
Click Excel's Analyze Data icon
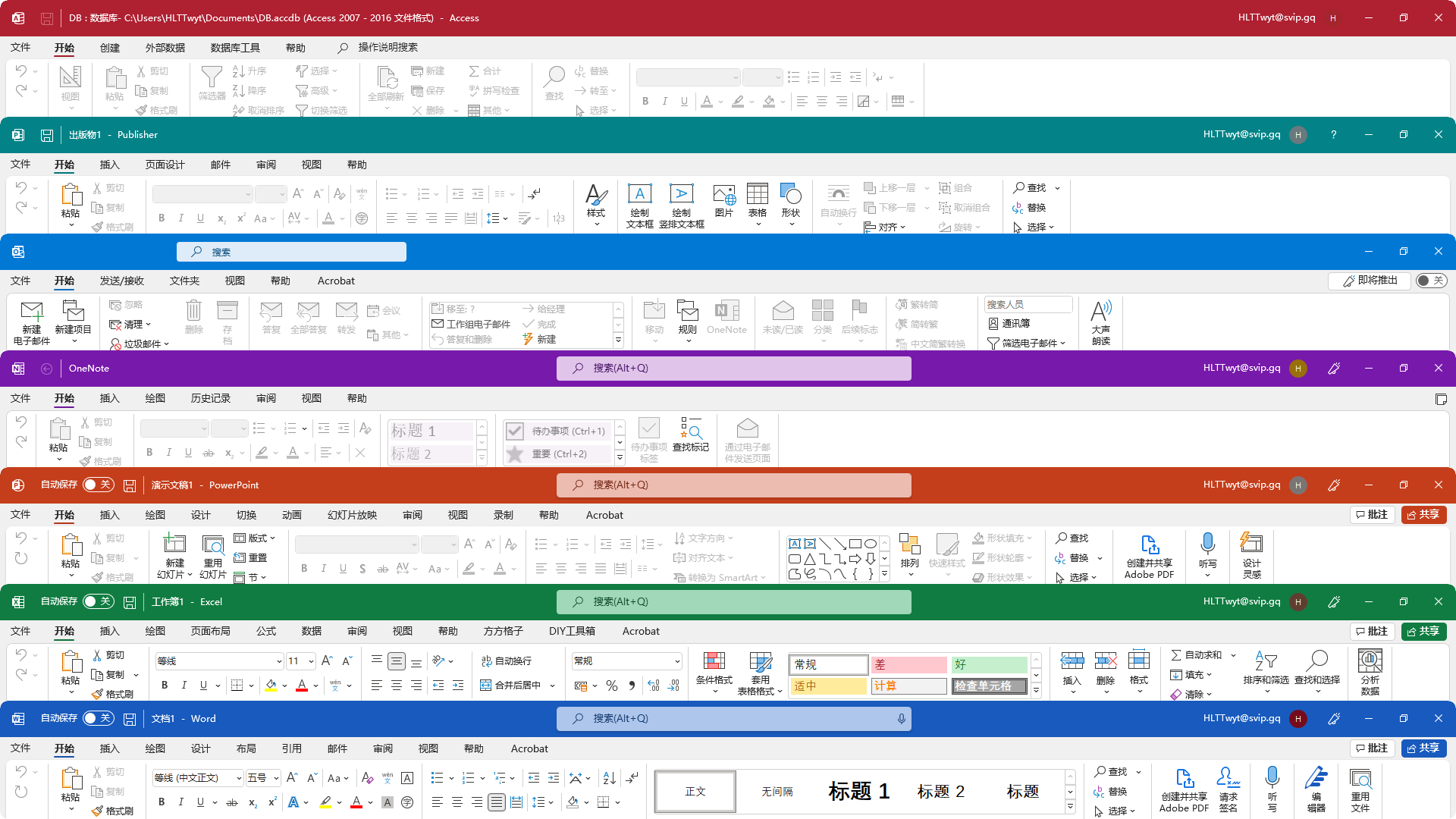[x=1370, y=661]
